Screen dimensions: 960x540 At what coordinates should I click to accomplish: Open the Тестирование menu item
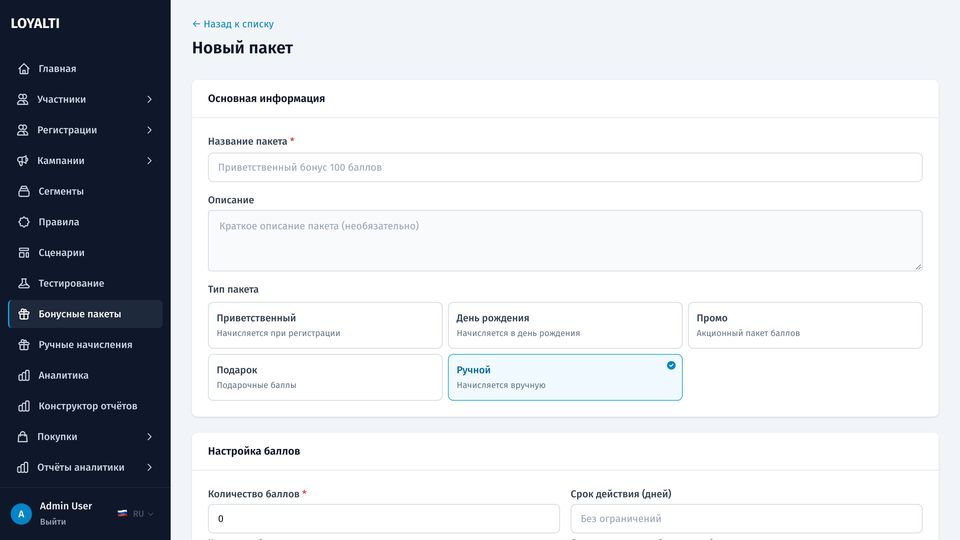(85, 283)
